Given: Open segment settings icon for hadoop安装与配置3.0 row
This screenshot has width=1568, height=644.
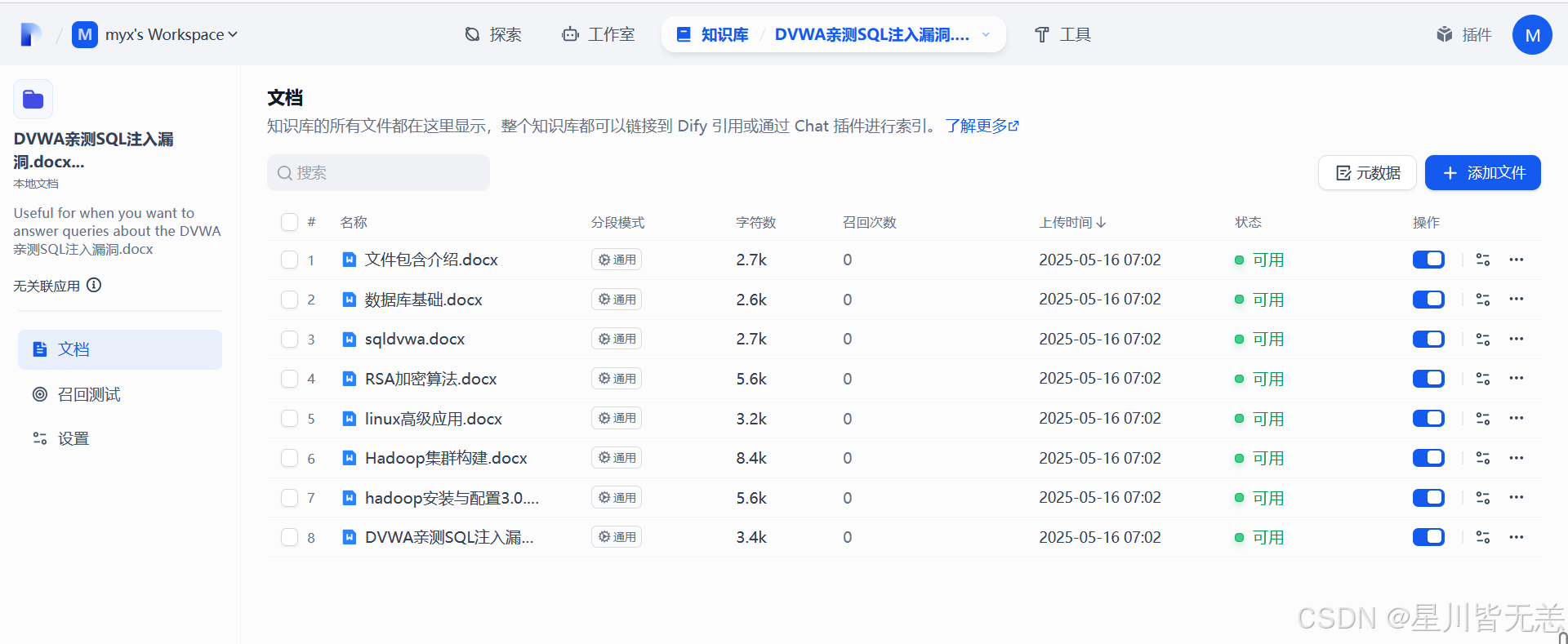Looking at the screenshot, I should coord(1483,498).
